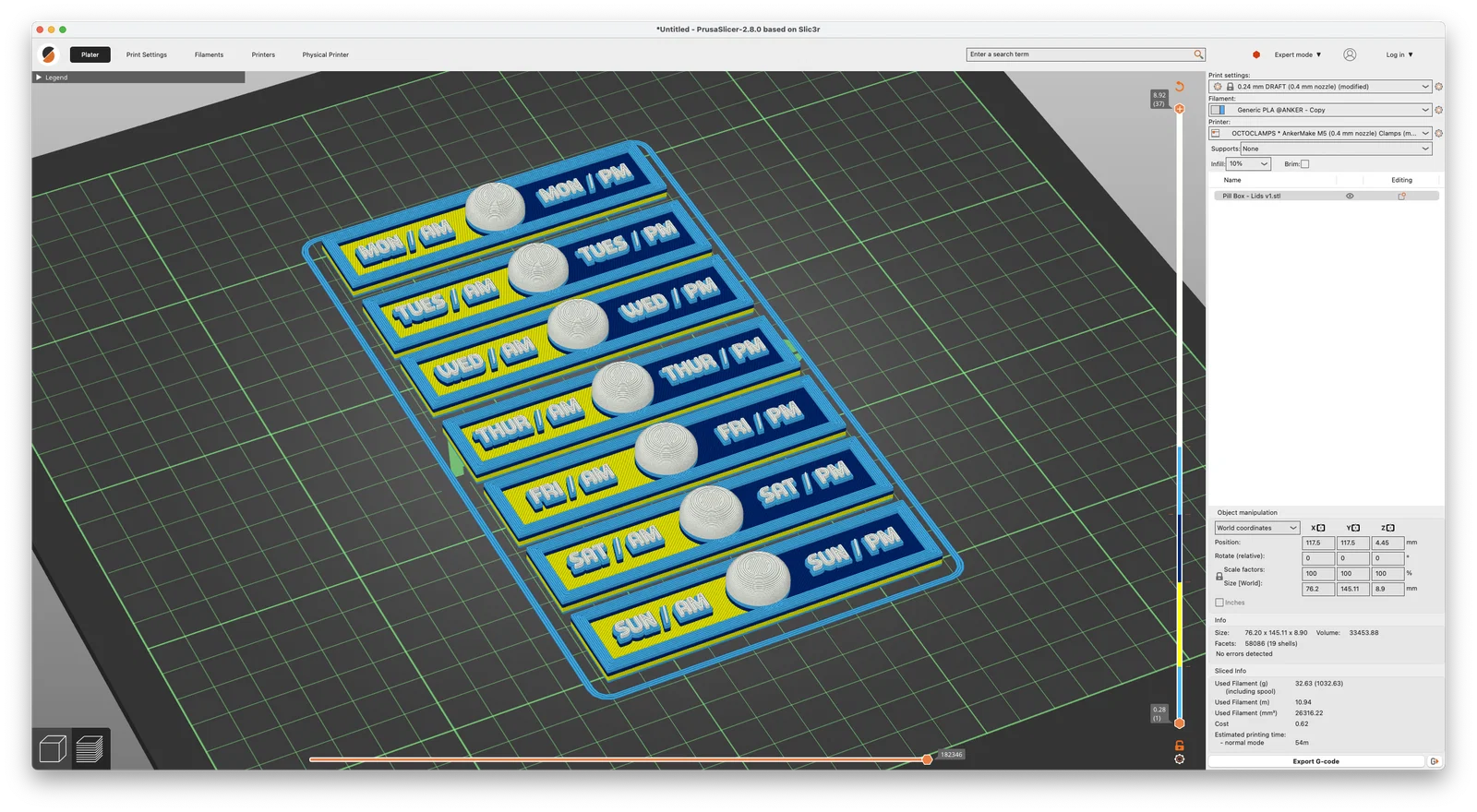Click the Export G-code button
This screenshot has width=1477, height=812.
(1315, 761)
